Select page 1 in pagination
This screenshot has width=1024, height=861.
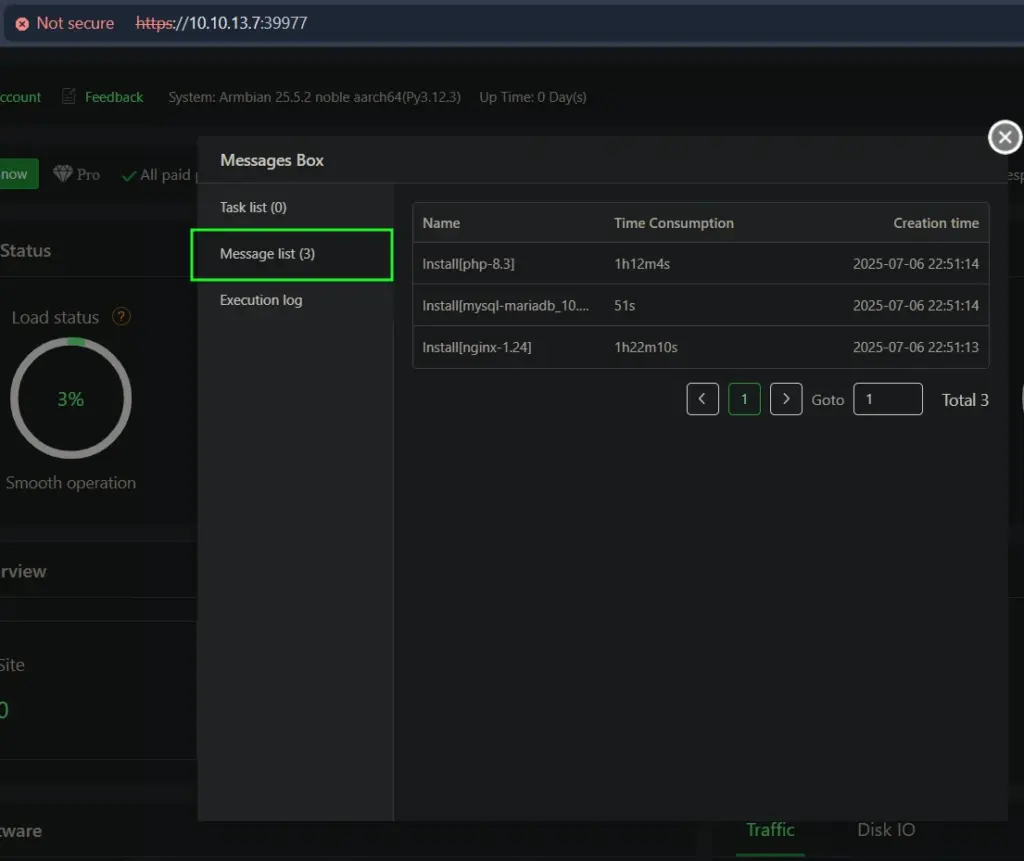[x=744, y=398]
